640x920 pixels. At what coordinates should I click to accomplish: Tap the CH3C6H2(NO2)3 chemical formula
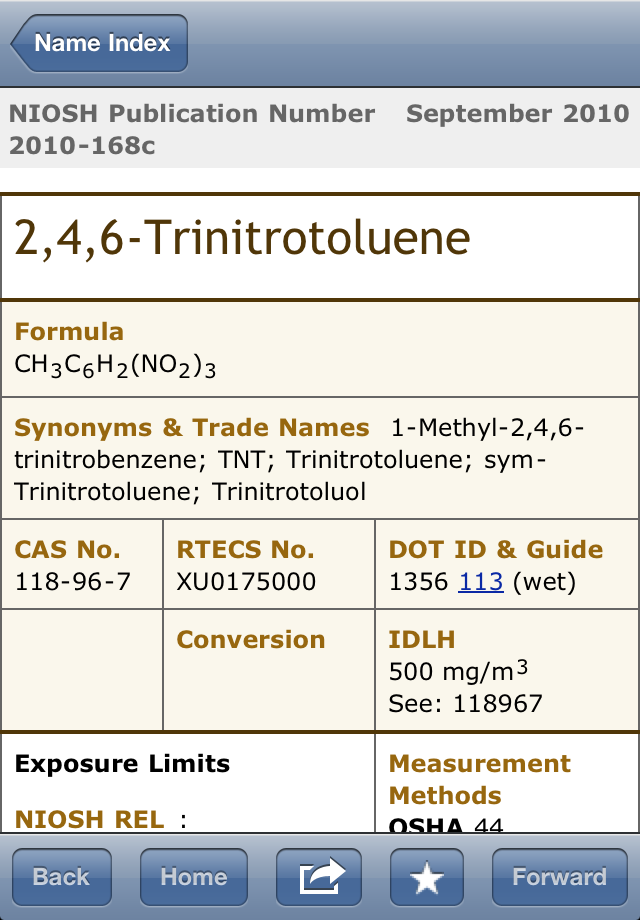(115, 365)
